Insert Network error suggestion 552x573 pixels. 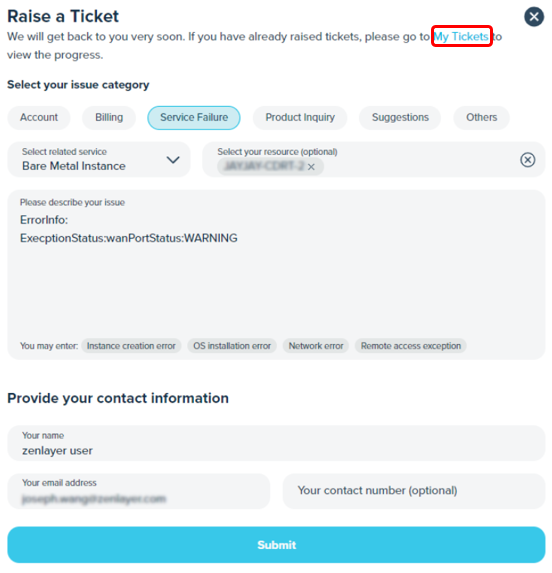(x=316, y=346)
